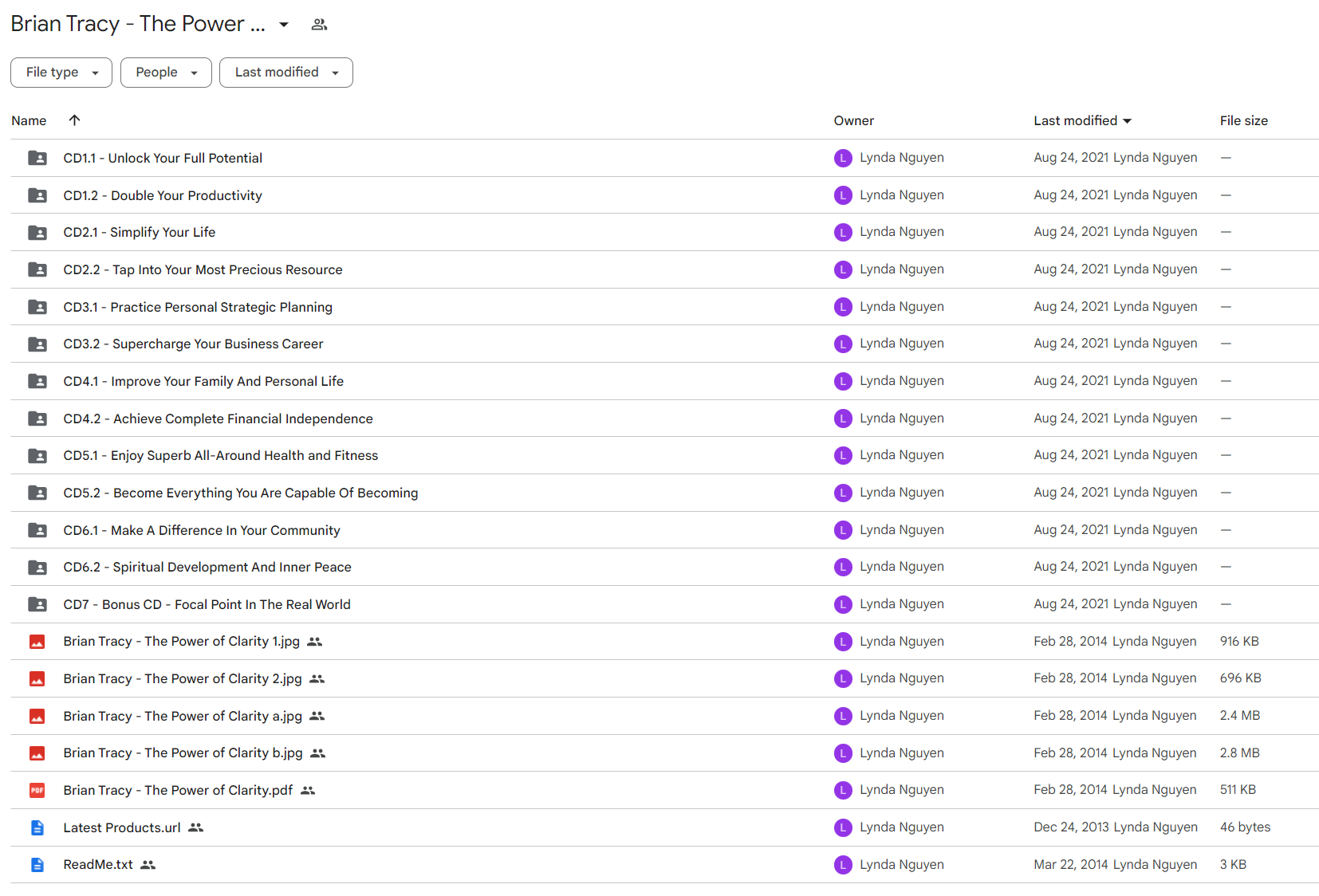The width and height of the screenshot is (1319, 896).
Task: Click 'Mar 22, 2014 Lynda Nguyen' modified value
Action: click(1116, 864)
